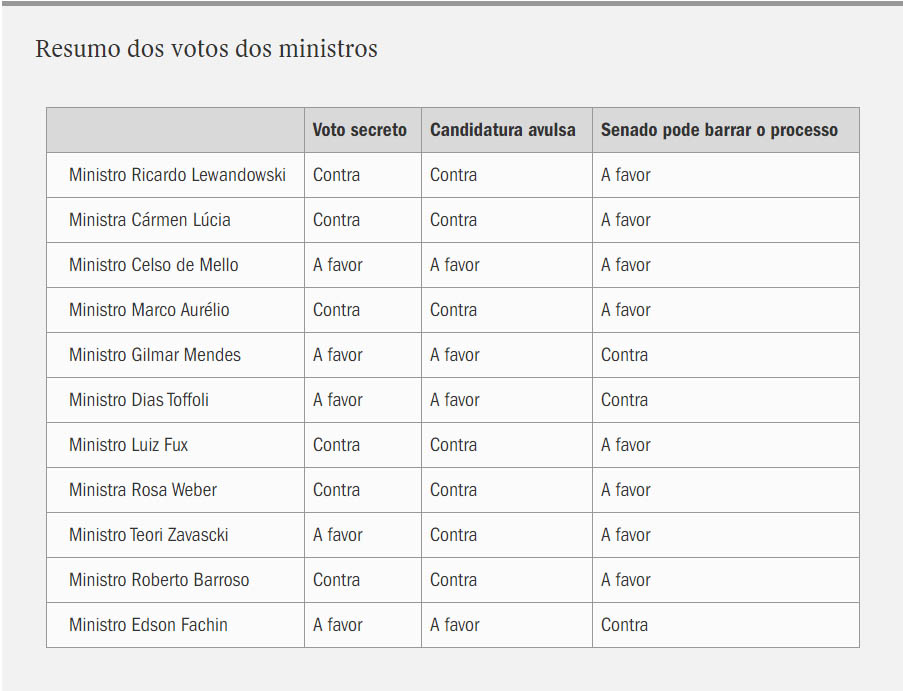The height and width of the screenshot is (691, 903).
Task: Select the Ministro Celso de Mello row name
Action: click(176, 265)
